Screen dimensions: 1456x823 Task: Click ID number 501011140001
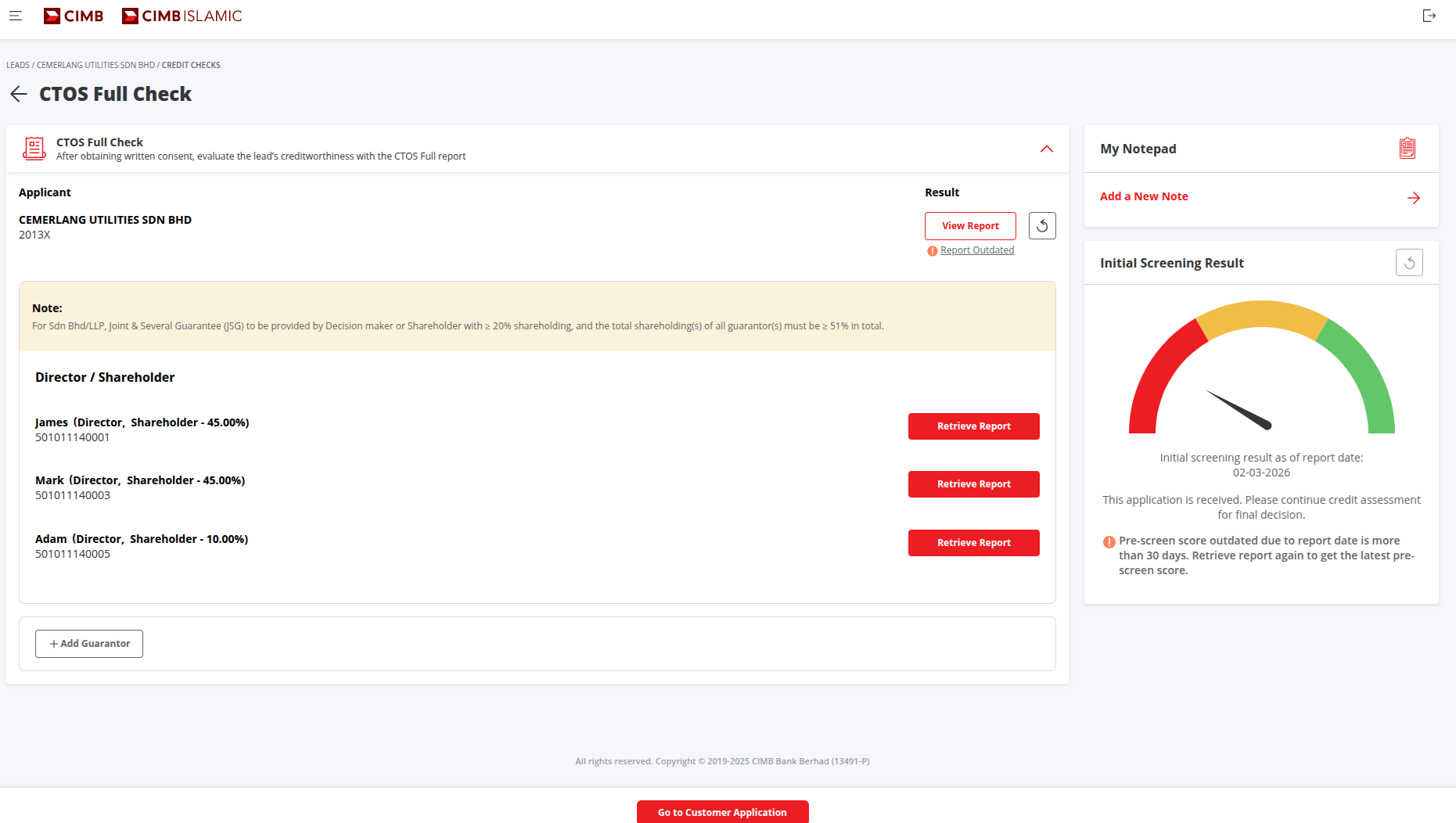click(x=73, y=437)
